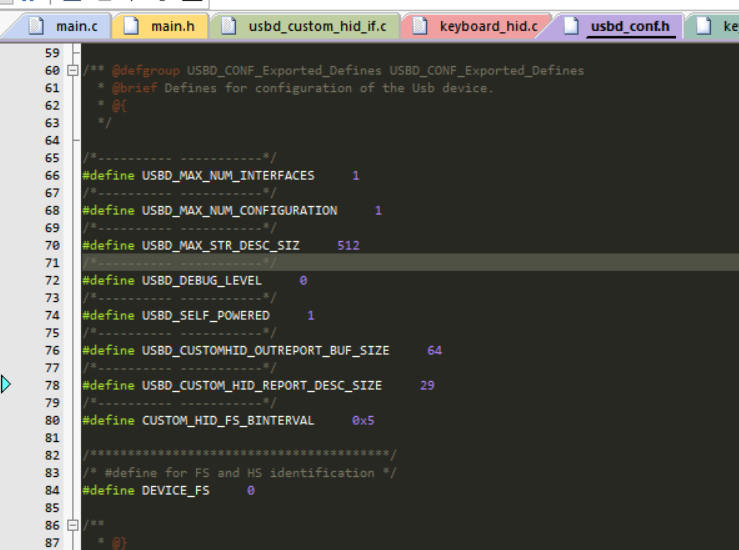Open the usbd_custom_hid_if.c tab
This screenshot has width=739, height=550.
(307, 26)
